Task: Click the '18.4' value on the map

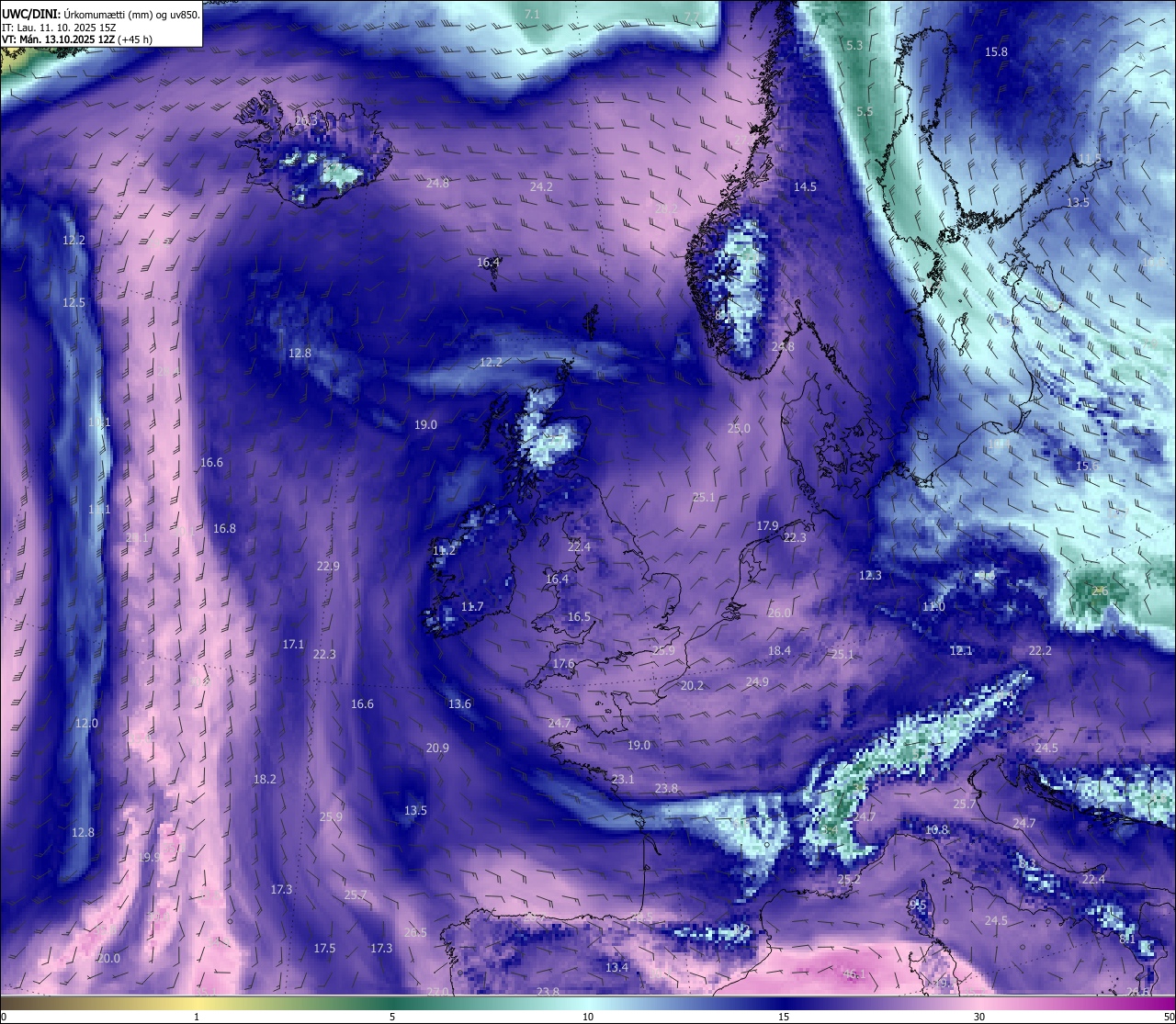Action: [779, 650]
